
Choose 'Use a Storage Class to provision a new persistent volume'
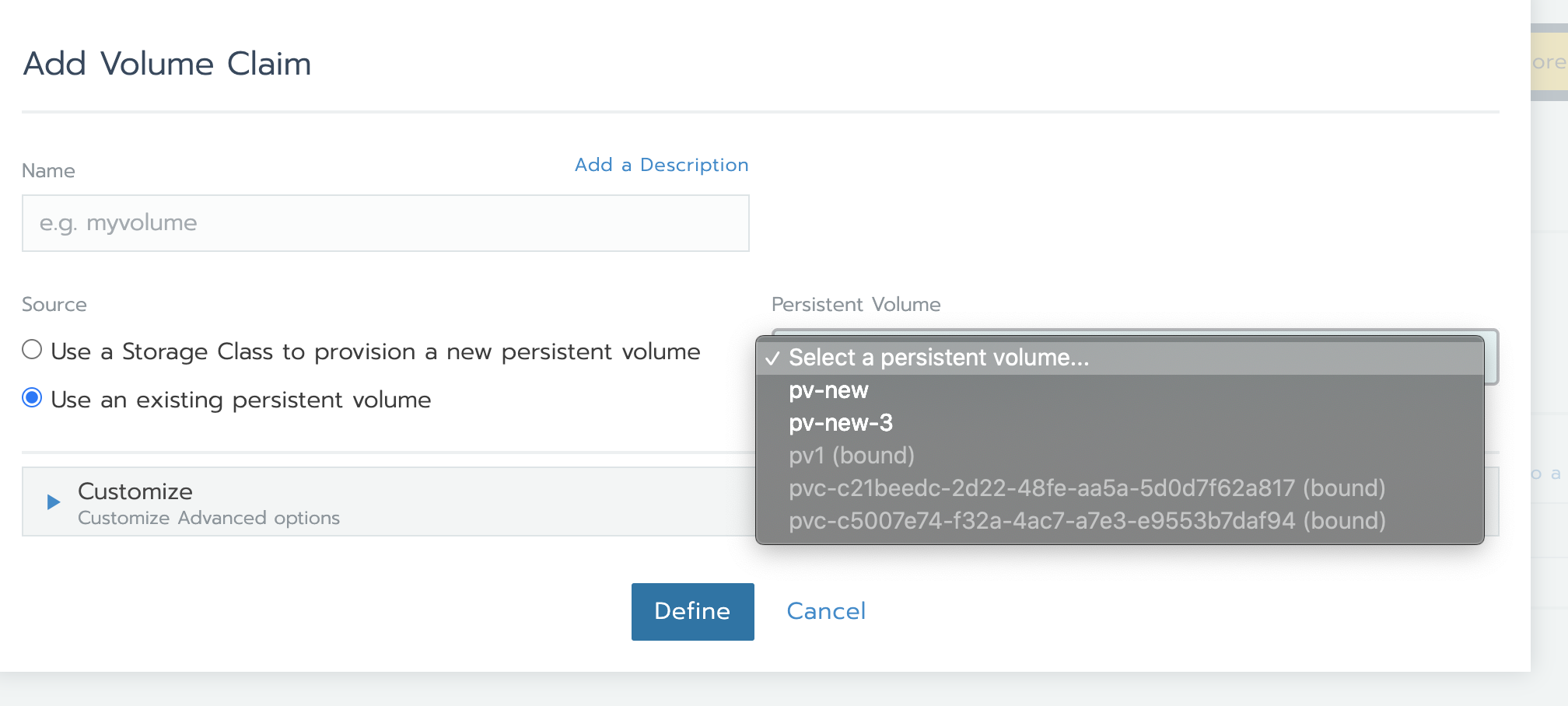(x=32, y=350)
